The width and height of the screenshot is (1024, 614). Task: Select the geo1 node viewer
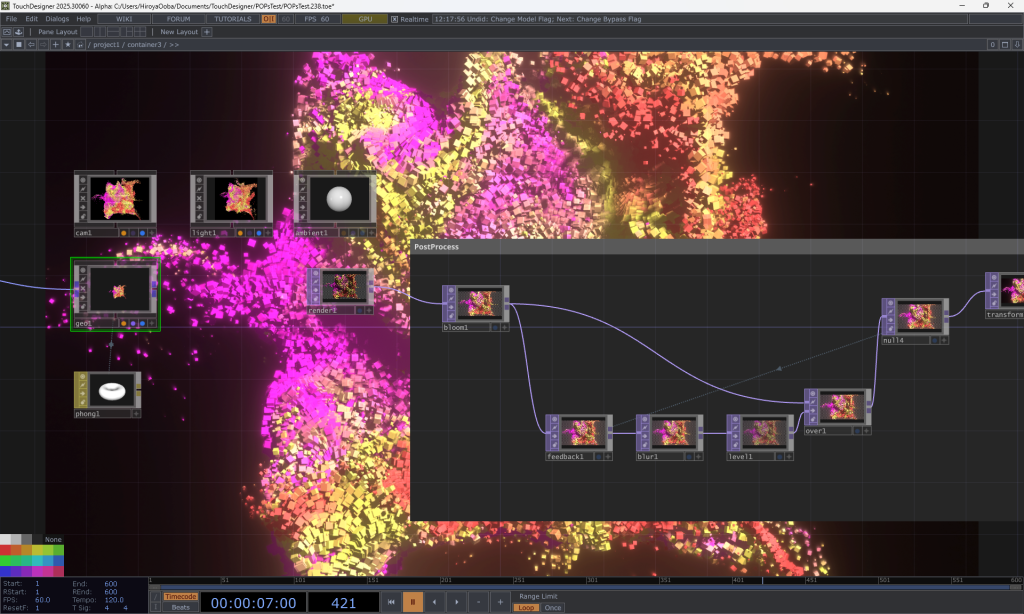point(120,291)
